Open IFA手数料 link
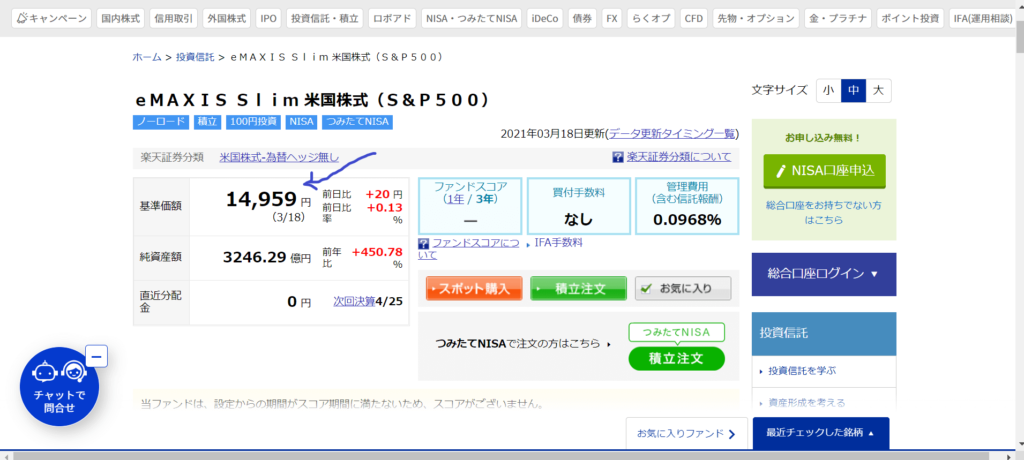 click(x=558, y=242)
